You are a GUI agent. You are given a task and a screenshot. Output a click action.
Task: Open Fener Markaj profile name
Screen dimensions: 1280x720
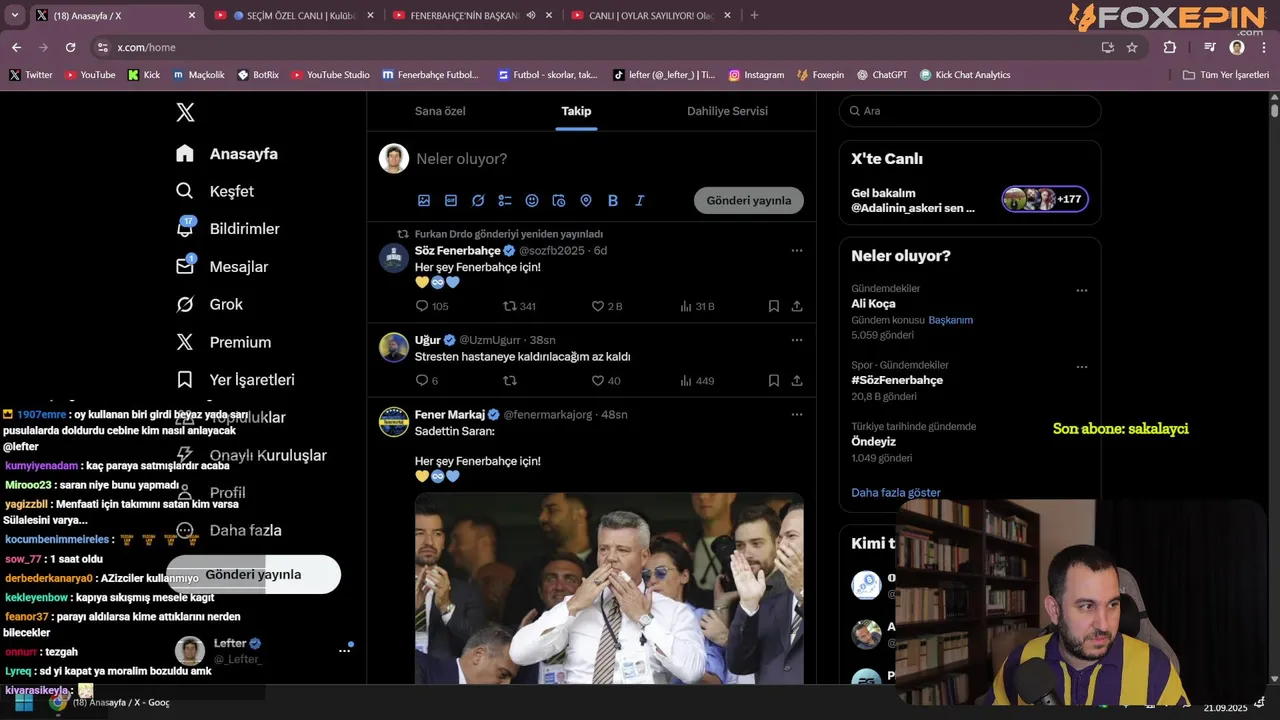tap(450, 414)
